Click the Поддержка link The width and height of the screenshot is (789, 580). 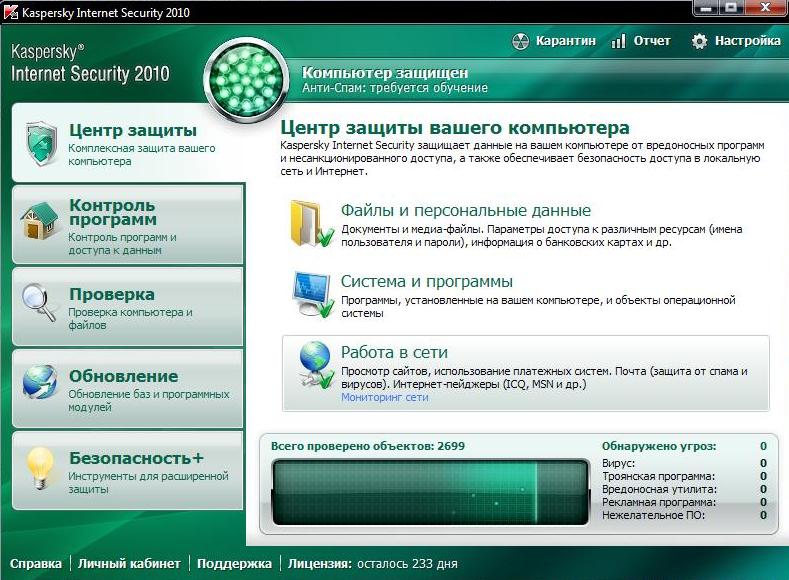234,563
